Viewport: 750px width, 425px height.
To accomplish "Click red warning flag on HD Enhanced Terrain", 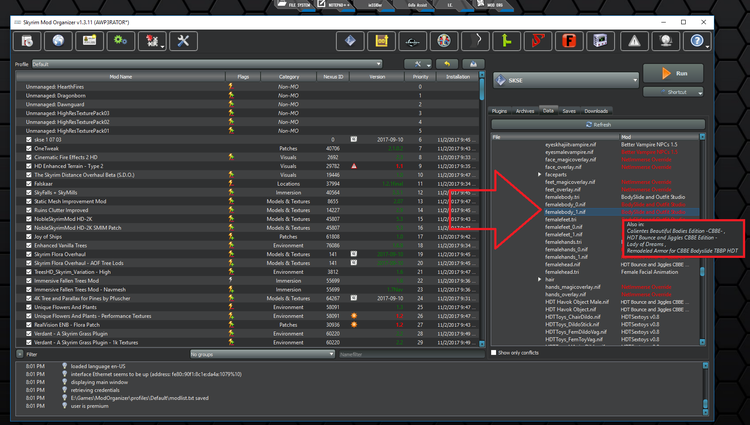I will [354, 166].
